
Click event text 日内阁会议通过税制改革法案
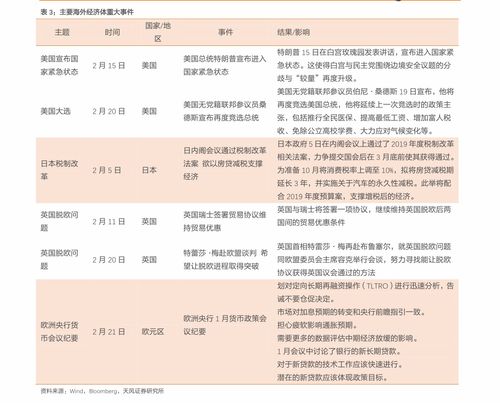coord(225,163)
